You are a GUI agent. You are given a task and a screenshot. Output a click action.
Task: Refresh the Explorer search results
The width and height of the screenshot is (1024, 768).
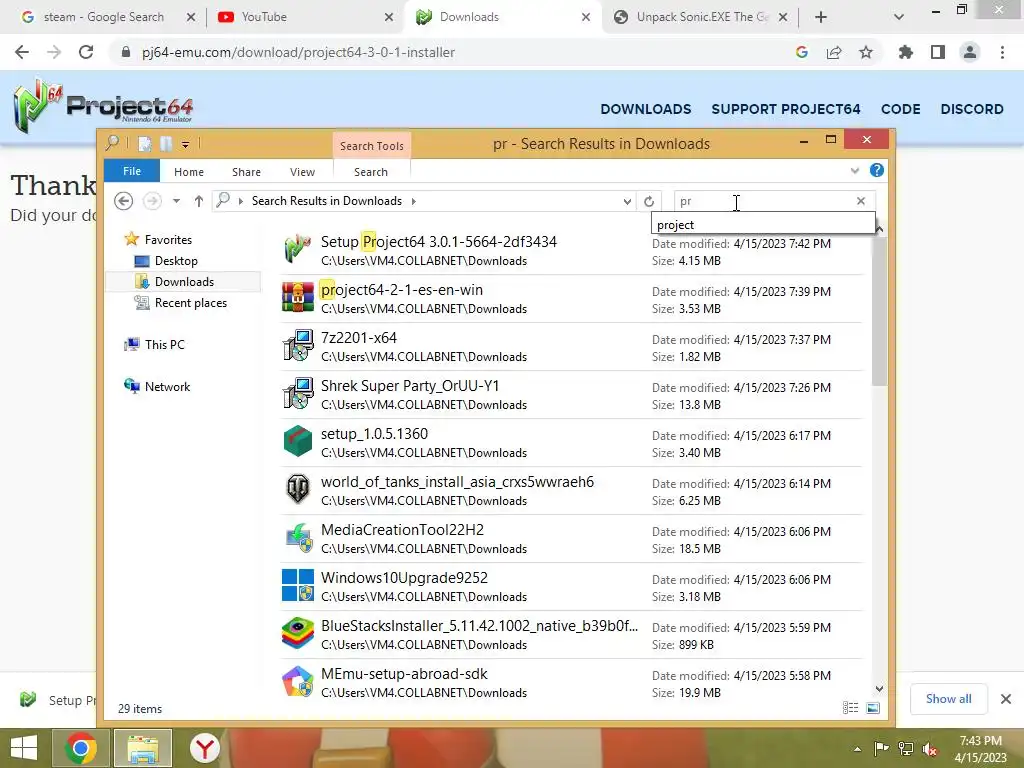point(648,201)
